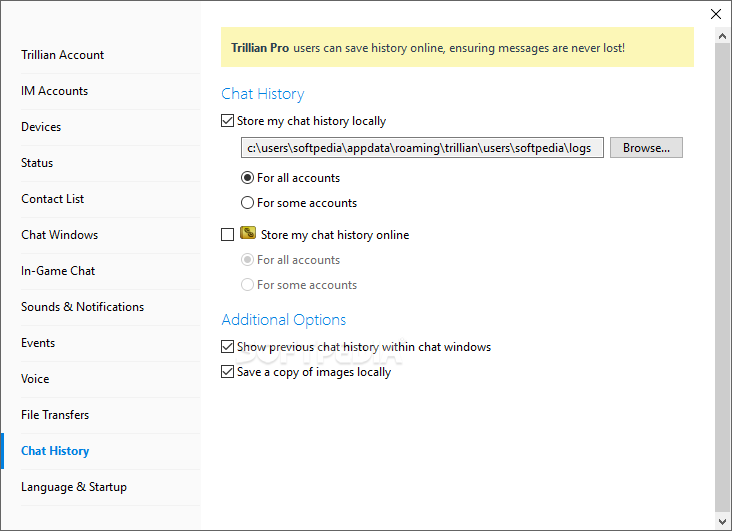Click the scrollbar down arrow
This screenshot has height=531, width=732.
(x=722, y=521)
